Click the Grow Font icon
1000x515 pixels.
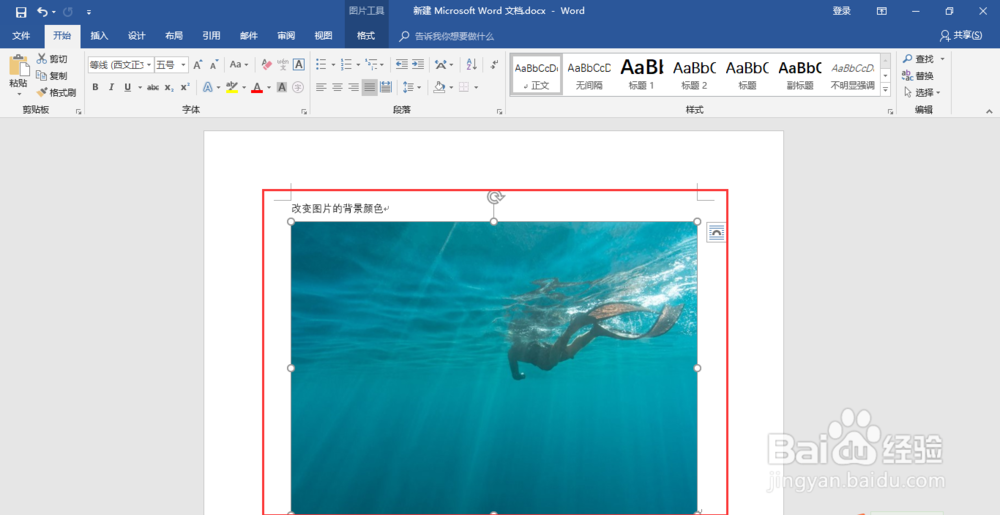pyautogui.click(x=198, y=64)
